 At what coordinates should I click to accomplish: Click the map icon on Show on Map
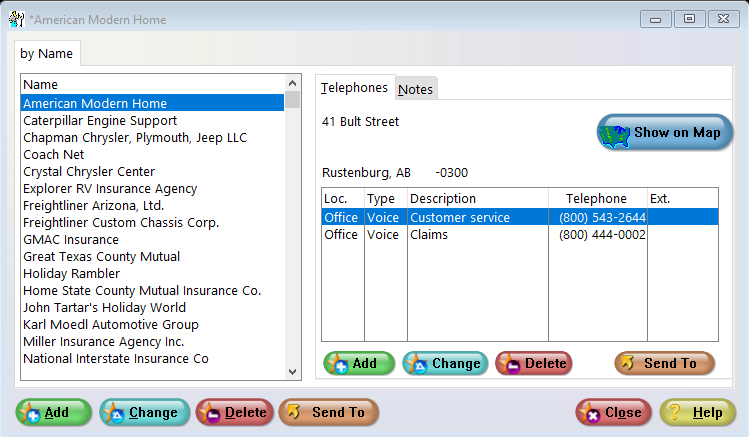coord(616,136)
